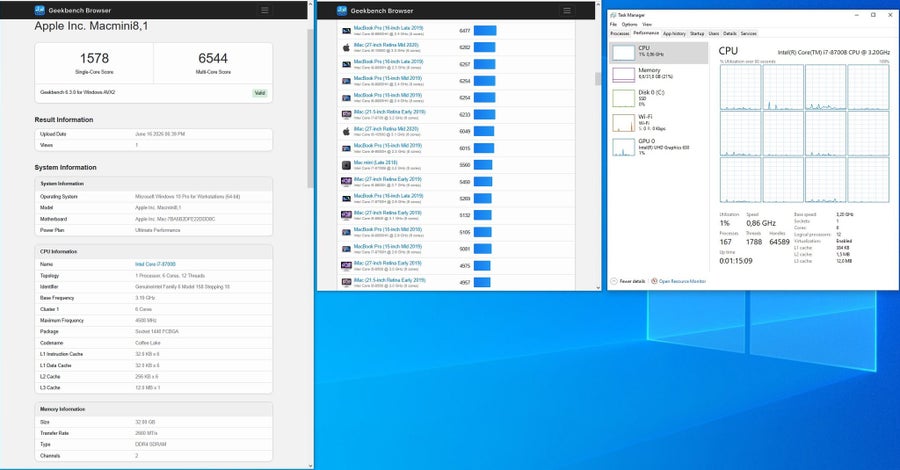This screenshot has height=470, width=900.
Task: Click the Valid badge in the score card
Action: click(x=260, y=93)
